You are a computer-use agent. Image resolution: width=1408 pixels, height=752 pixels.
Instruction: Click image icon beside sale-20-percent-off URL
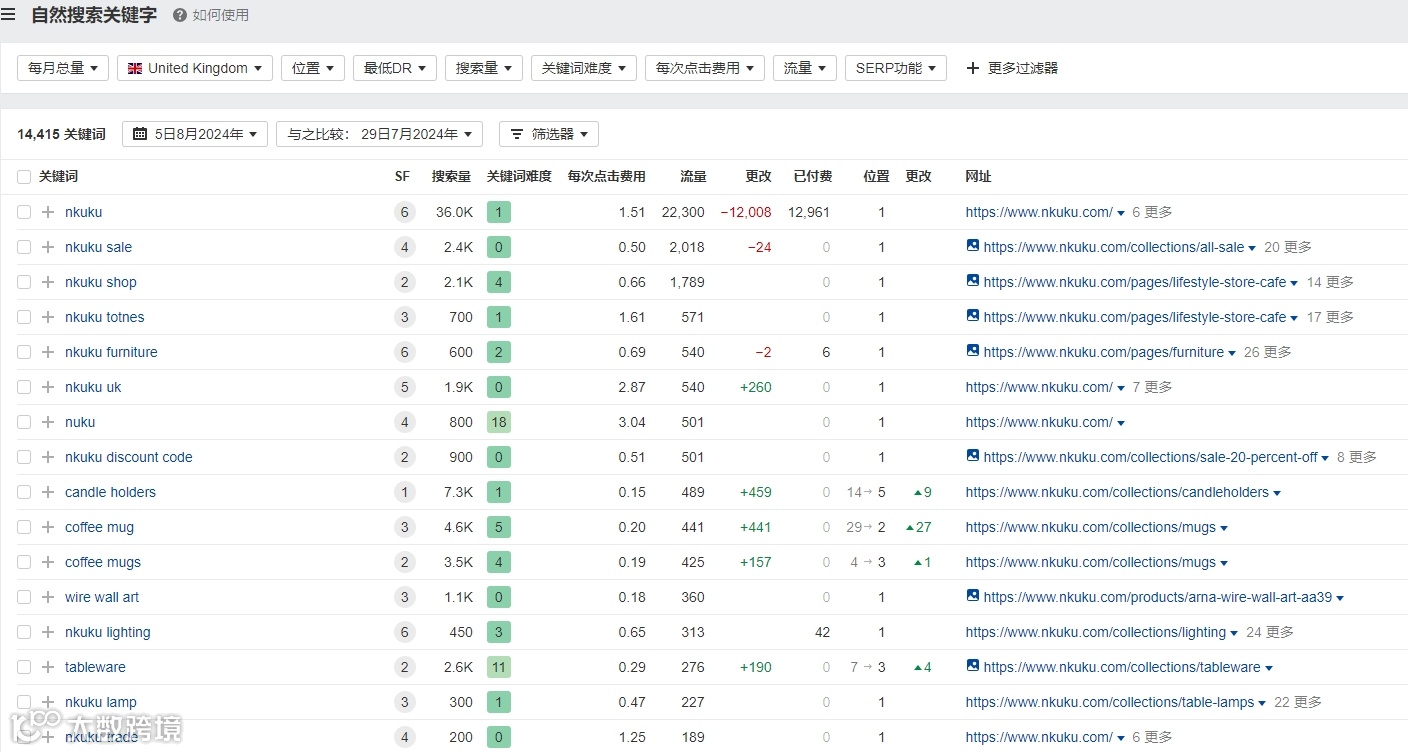click(973, 456)
